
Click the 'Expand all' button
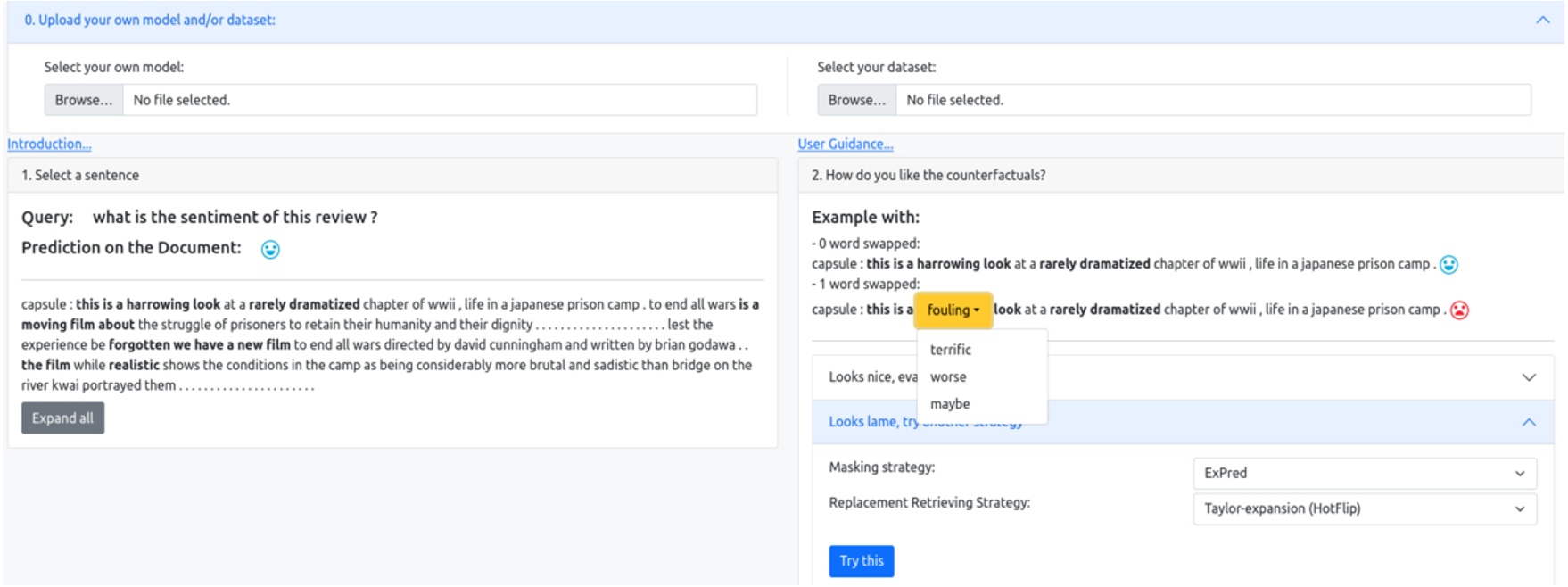click(x=62, y=418)
